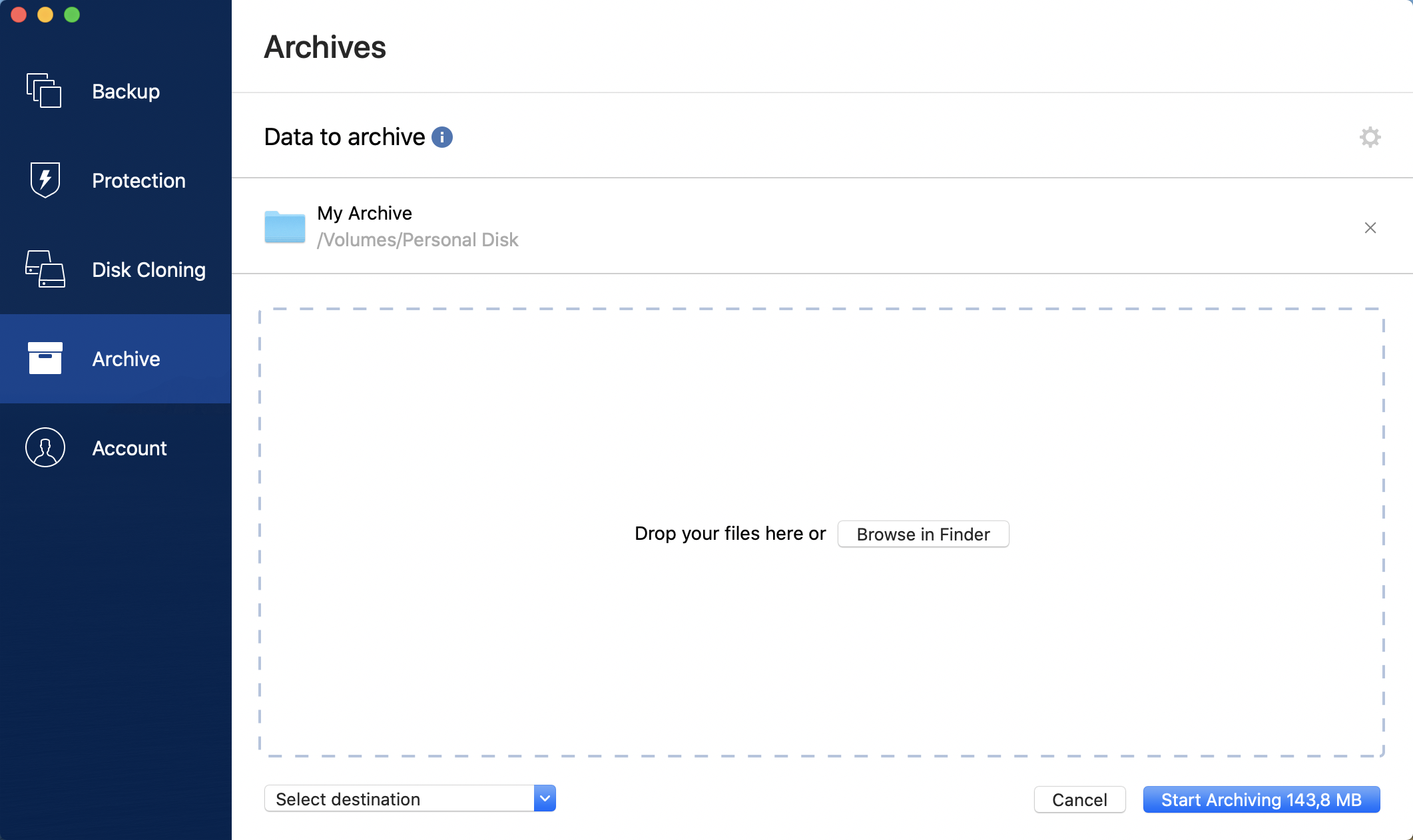Screen dimensions: 1413x840
Task: Open the archive settings gear icon
Action: click(1370, 136)
